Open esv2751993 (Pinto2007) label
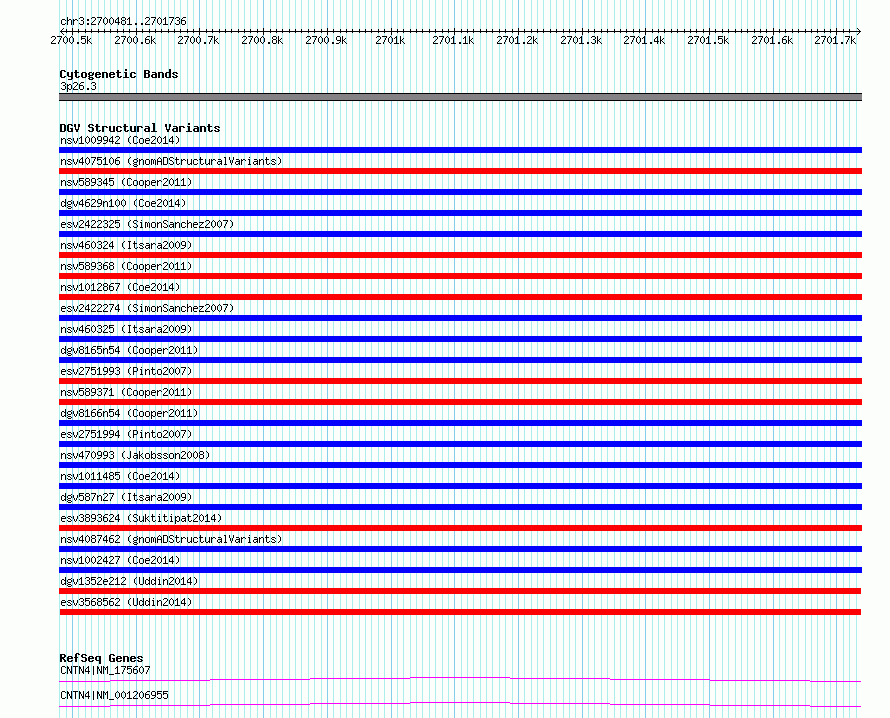Image resolution: width=890 pixels, height=718 pixels. (126, 371)
